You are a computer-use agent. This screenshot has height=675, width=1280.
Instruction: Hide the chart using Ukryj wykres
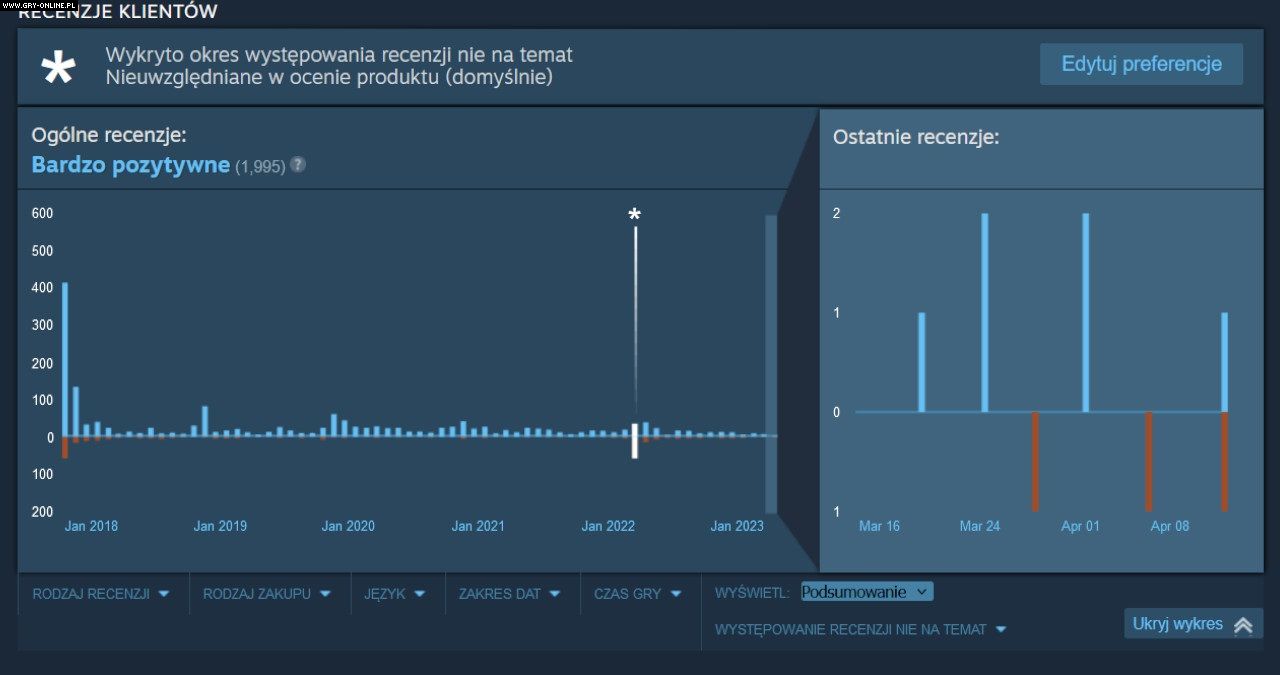point(1178,624)
